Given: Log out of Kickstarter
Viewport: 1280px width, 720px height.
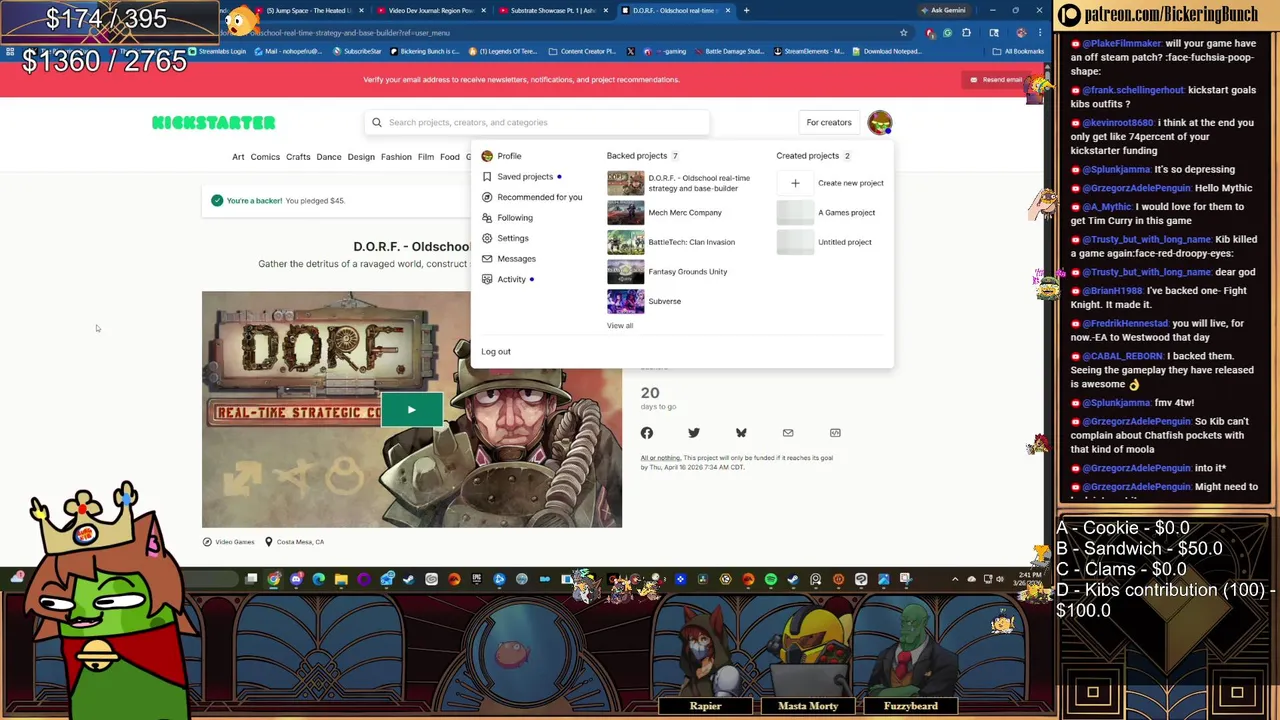Looking at the screenshot, I should tap(496, 351).
